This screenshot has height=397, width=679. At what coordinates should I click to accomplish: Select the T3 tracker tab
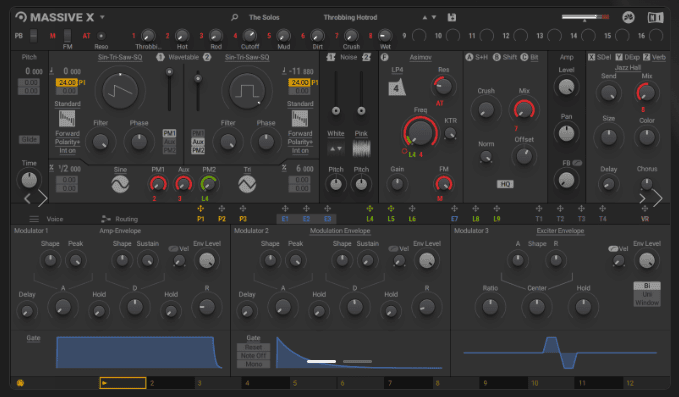click(581, 219)
